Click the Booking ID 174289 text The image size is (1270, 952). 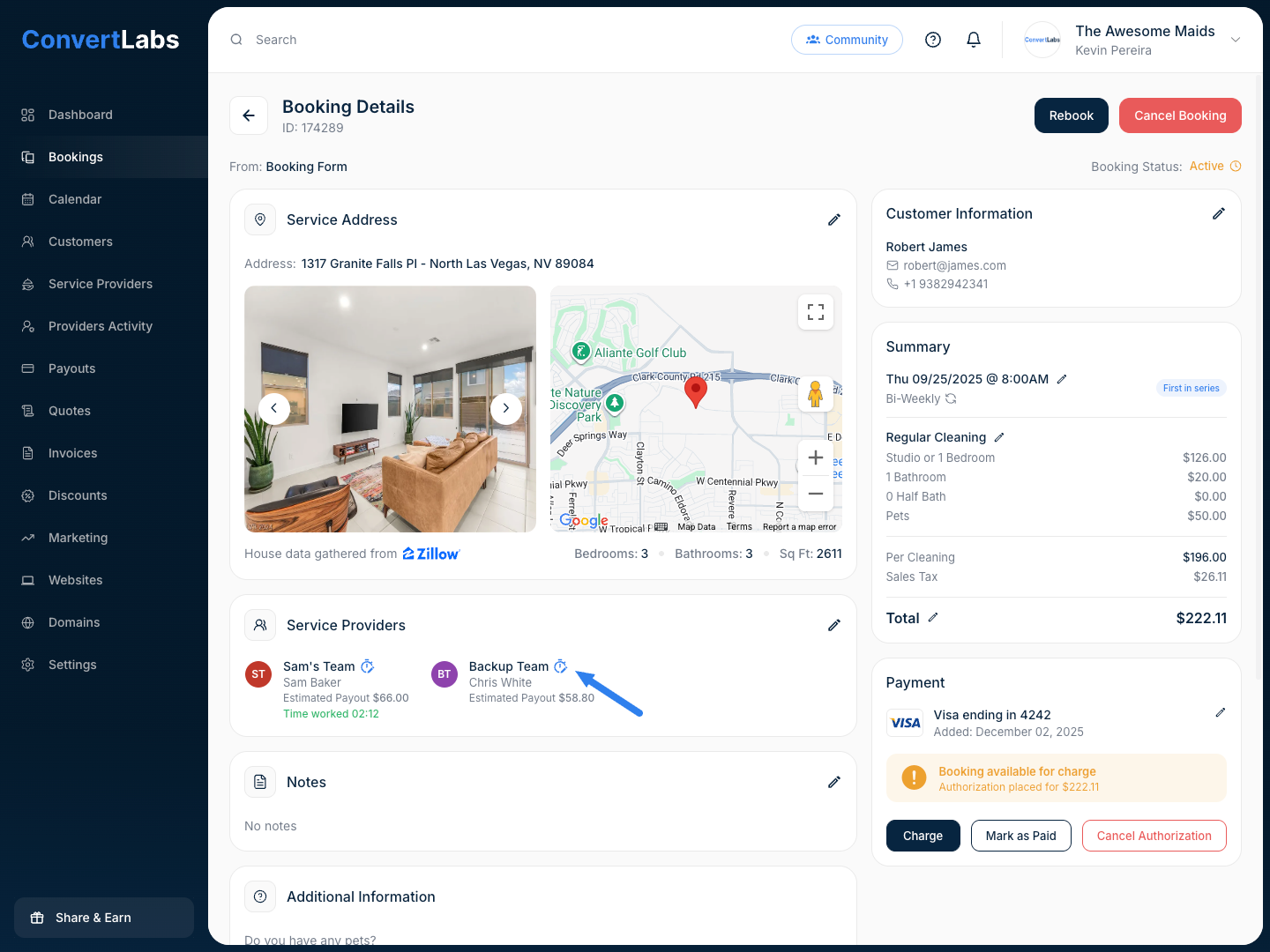313,128
